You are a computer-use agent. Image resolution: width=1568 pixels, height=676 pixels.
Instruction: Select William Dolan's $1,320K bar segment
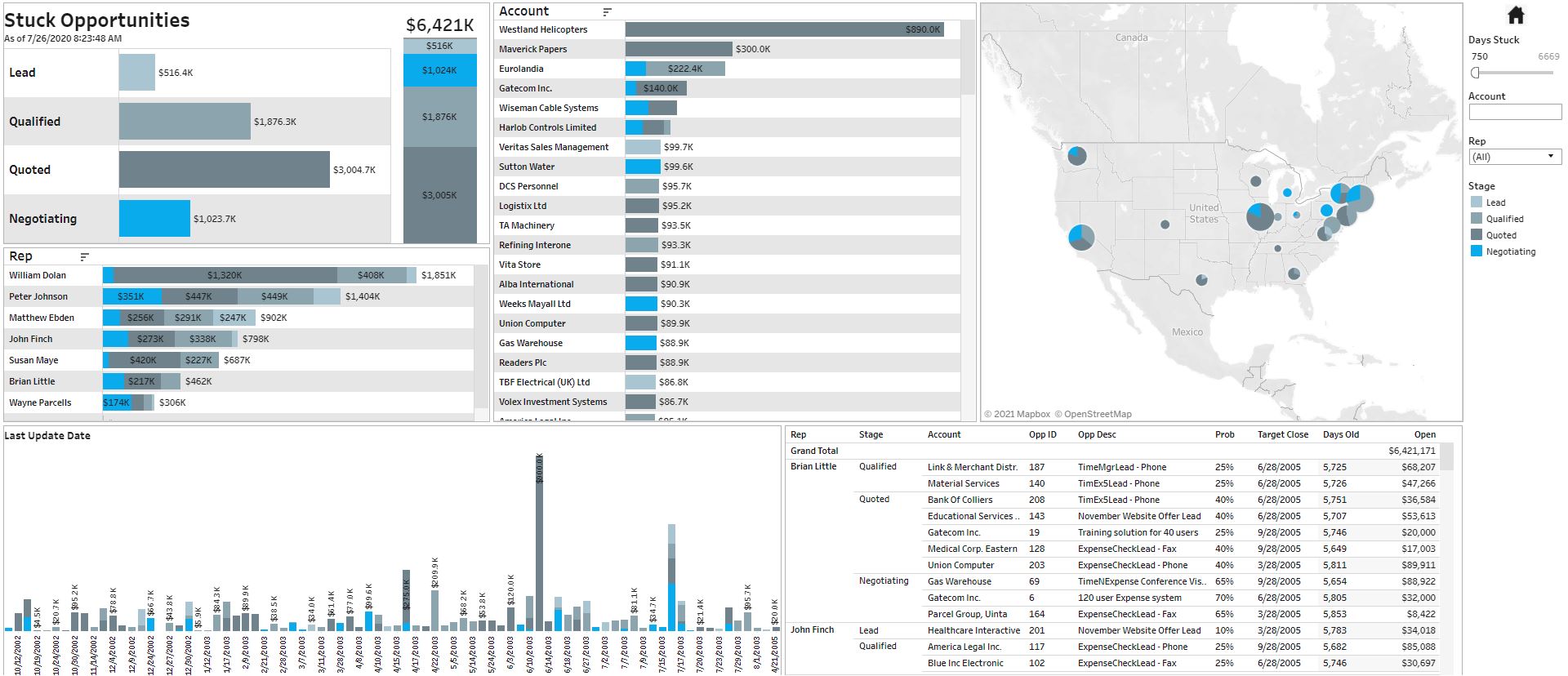[225, 275]
